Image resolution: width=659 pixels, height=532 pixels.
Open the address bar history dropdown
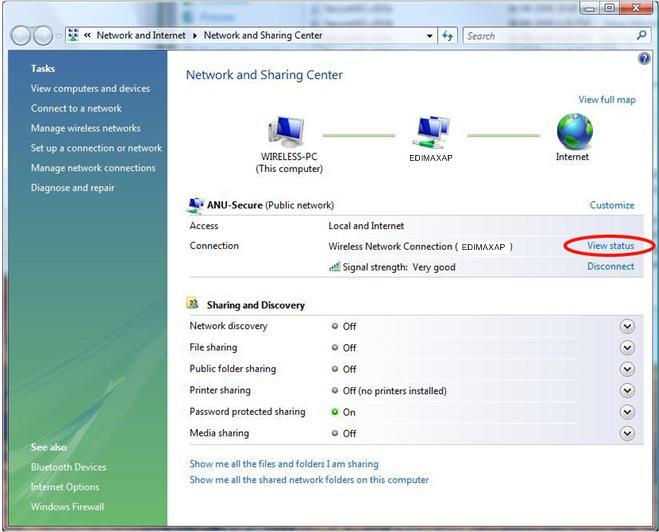[x=430, y=36]
